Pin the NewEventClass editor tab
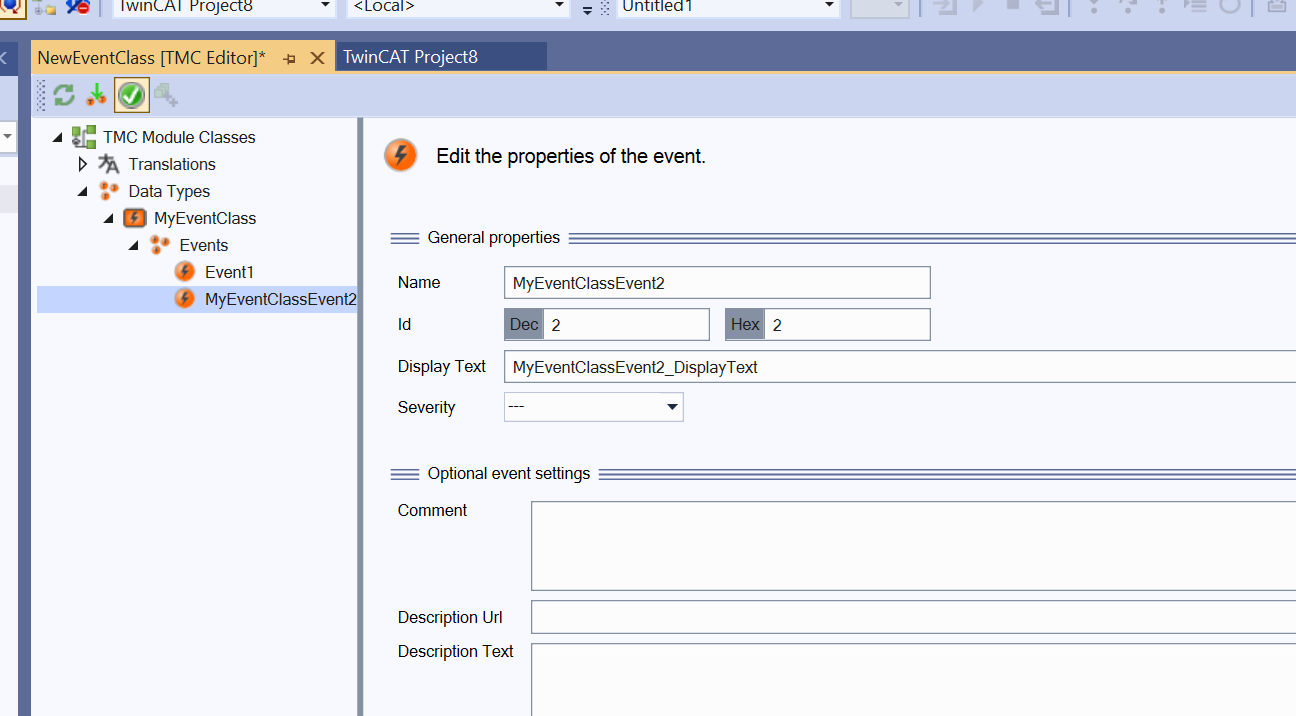1296x716 pixels. click(290, 59)
